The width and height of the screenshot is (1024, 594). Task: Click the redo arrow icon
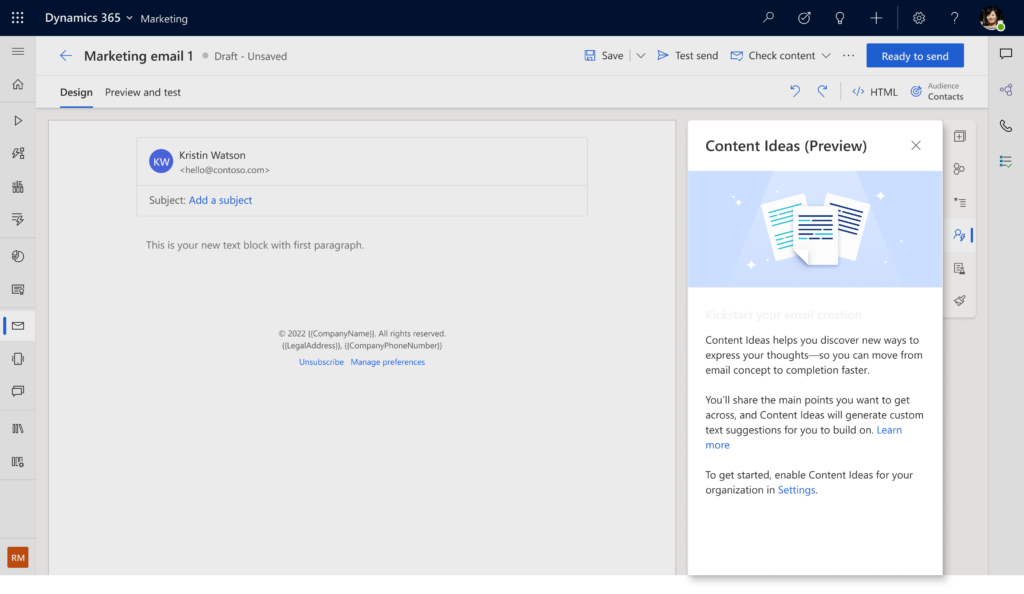coord(822,91)
